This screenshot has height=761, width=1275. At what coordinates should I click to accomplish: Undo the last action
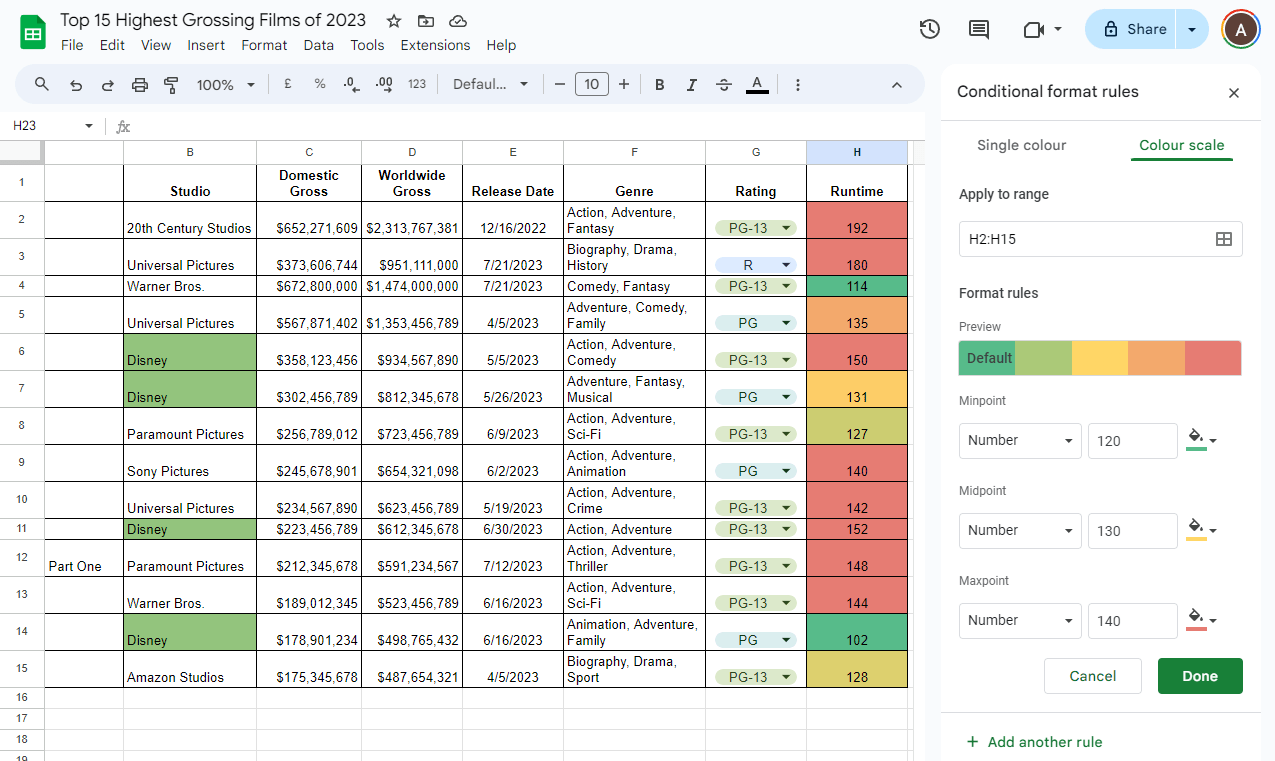coord(76,85)
